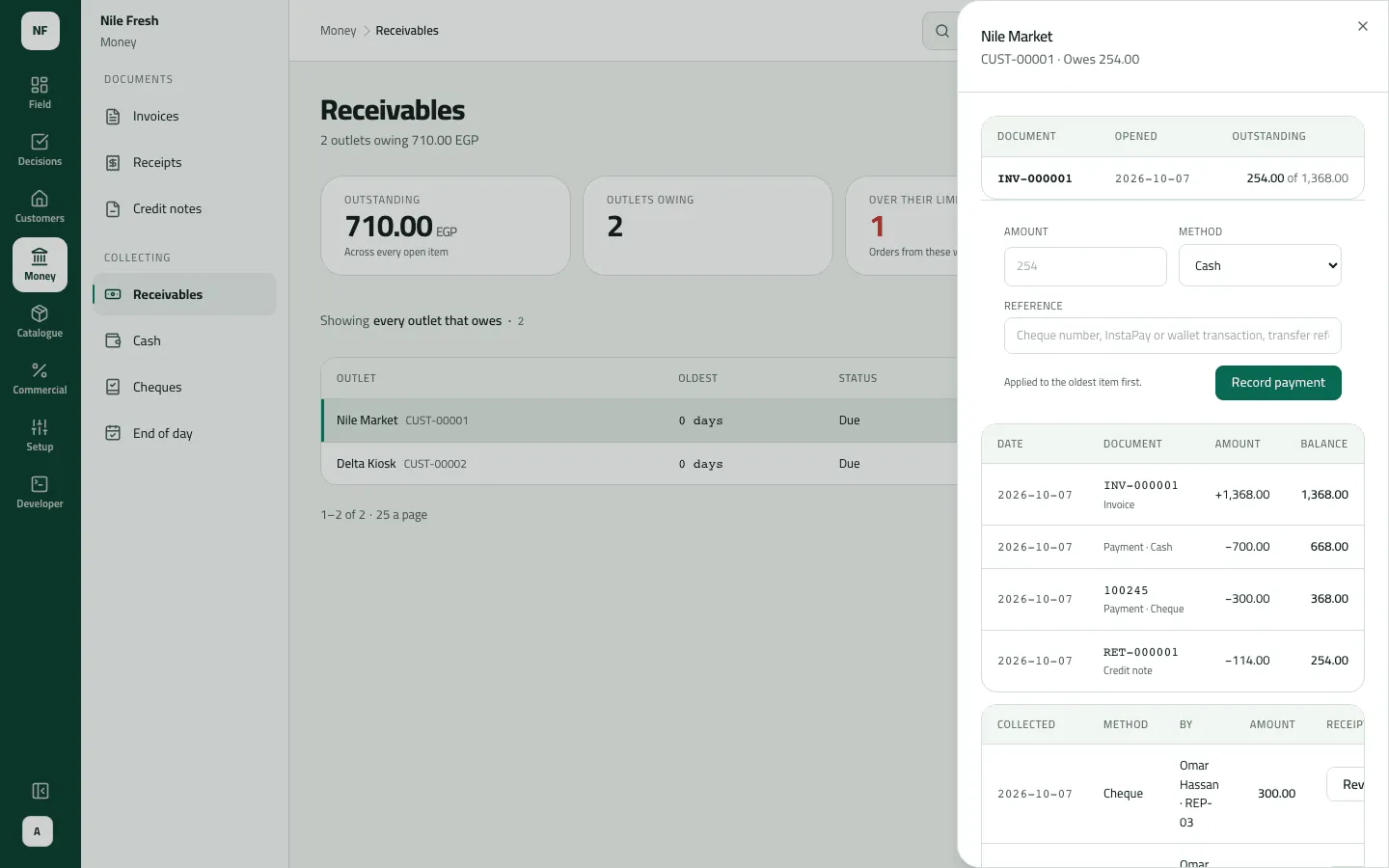The height and width of the screenshot is (868, 1389).
Task: Click invoice INV-000001 in the outstanding table
Action: click(x=1035, y=178)
